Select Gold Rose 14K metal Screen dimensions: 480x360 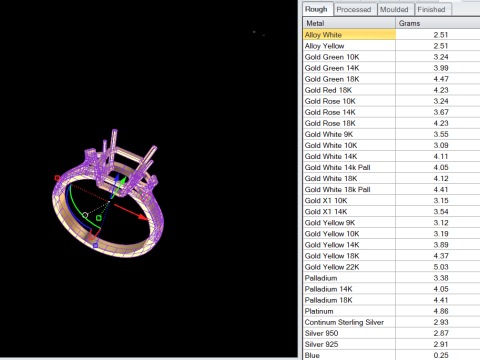(x=391, y=112)
